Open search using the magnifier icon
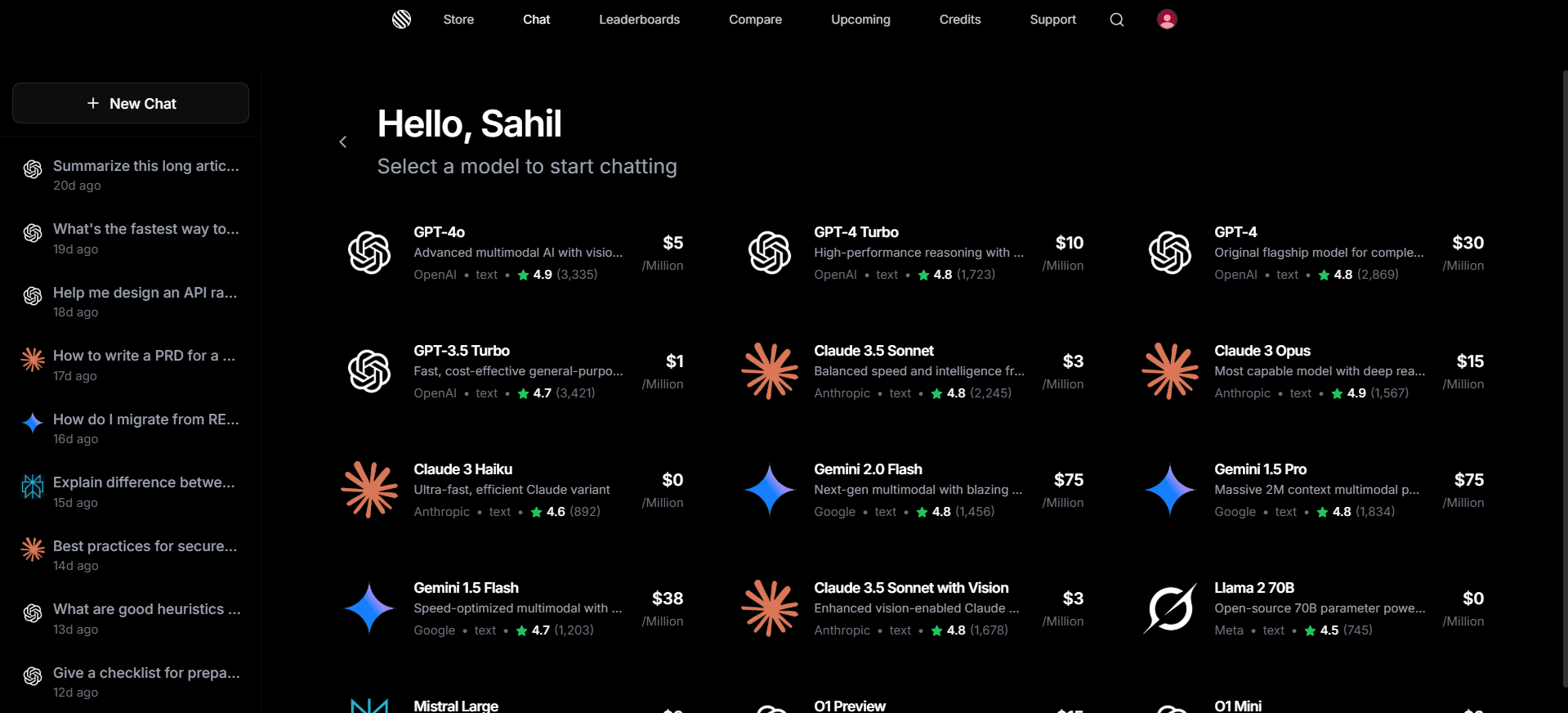The width and height of the screenshot is (1568, 713). [1116, 19]
